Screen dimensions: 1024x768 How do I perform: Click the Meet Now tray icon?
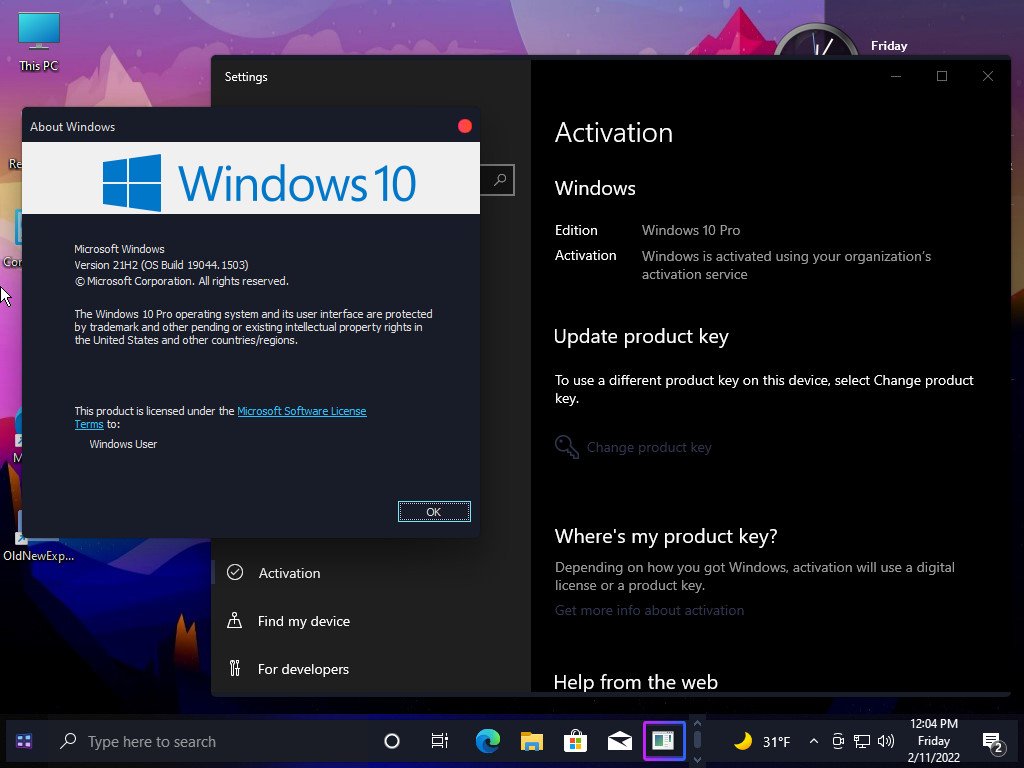click(839, 741)
